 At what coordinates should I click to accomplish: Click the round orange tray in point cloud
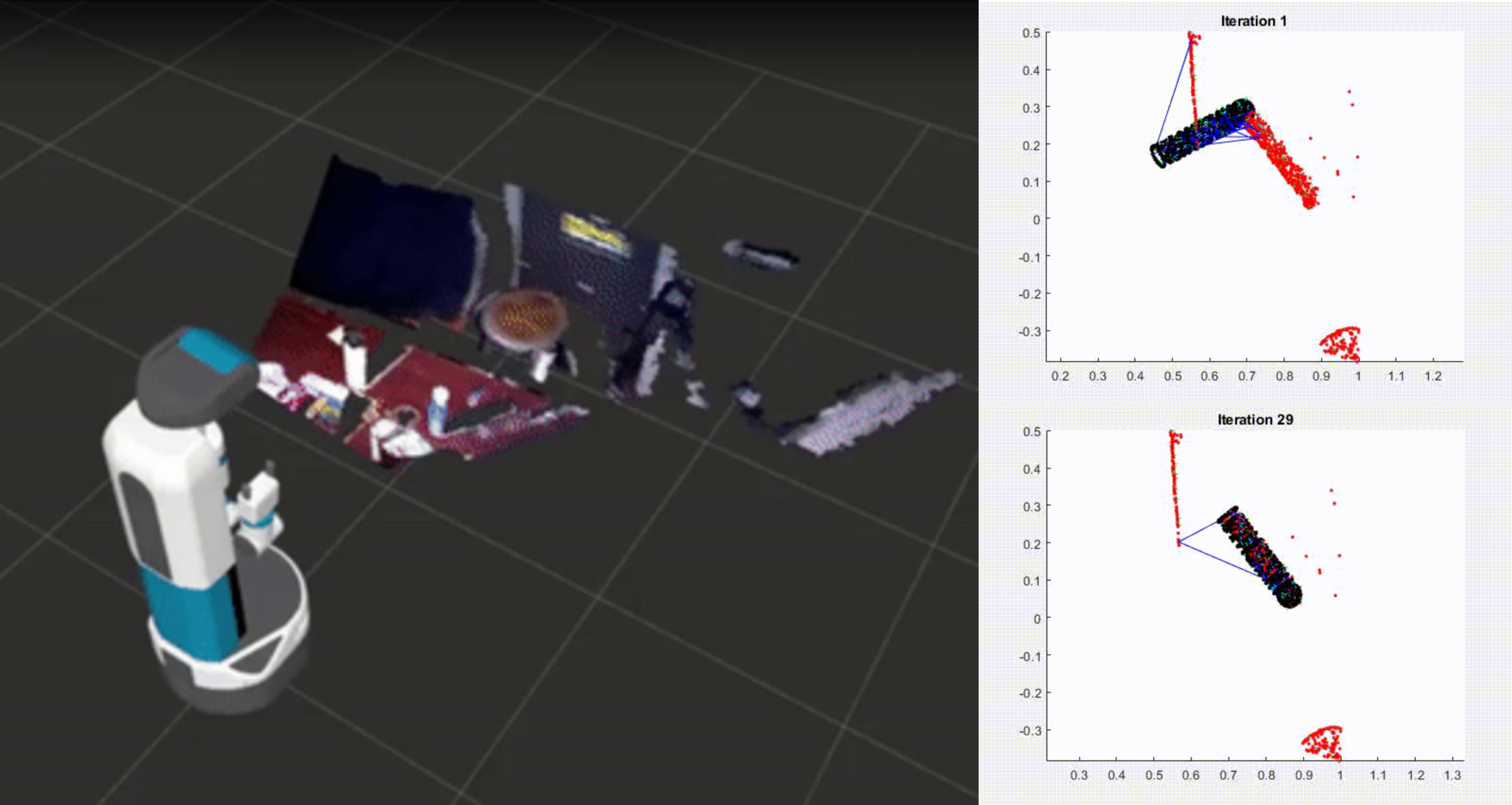pyautogui.click(x=527, y=318)
